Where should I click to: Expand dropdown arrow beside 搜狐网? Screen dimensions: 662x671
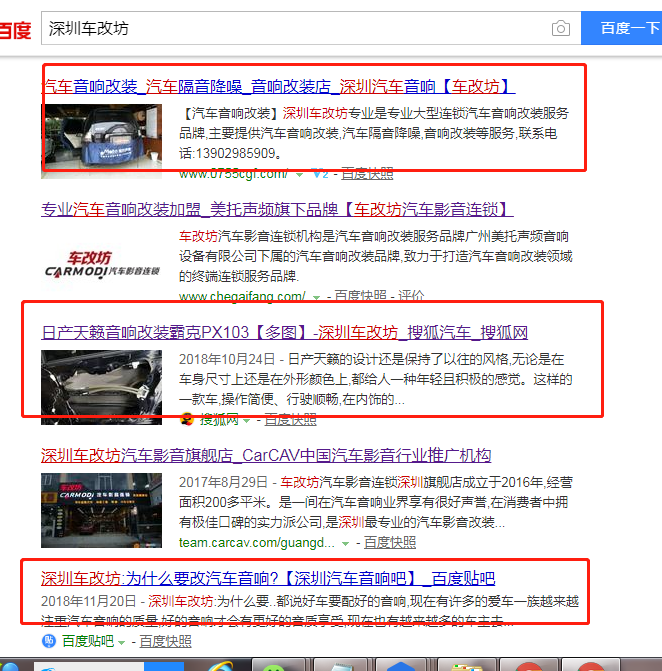coord(246,421)
